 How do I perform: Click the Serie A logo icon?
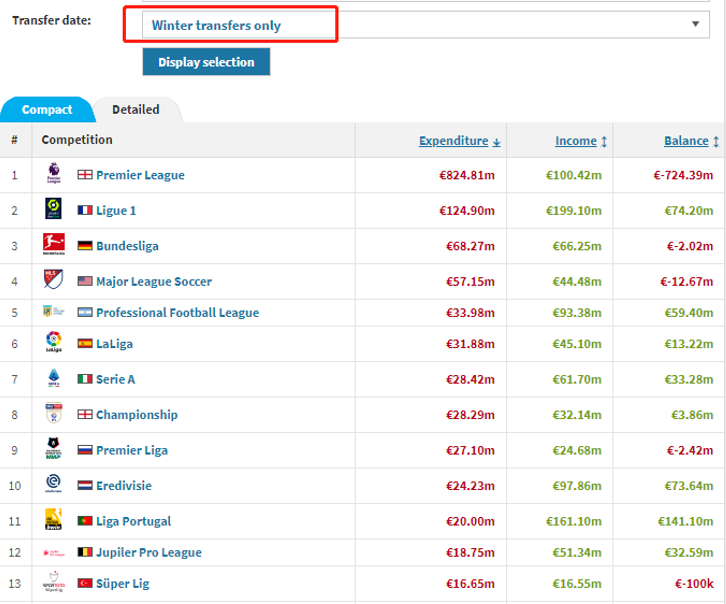coord(54,377)
